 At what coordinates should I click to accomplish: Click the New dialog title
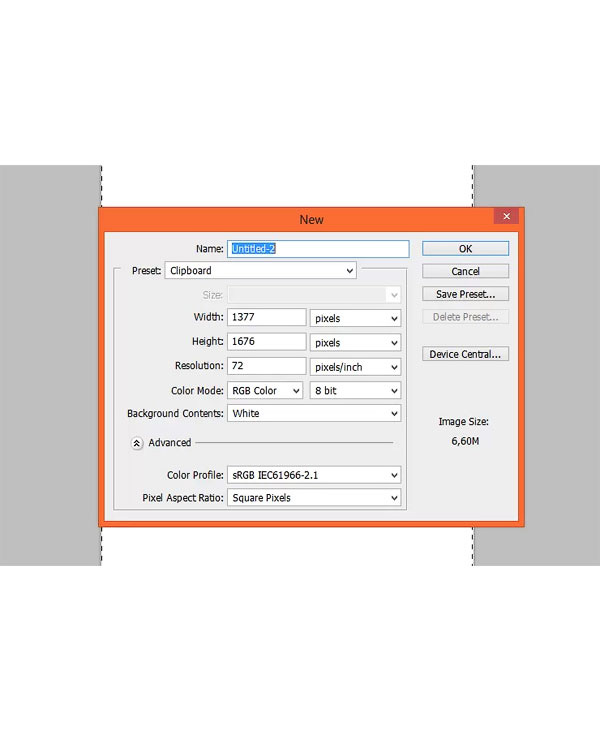click(x=311, y=220)
